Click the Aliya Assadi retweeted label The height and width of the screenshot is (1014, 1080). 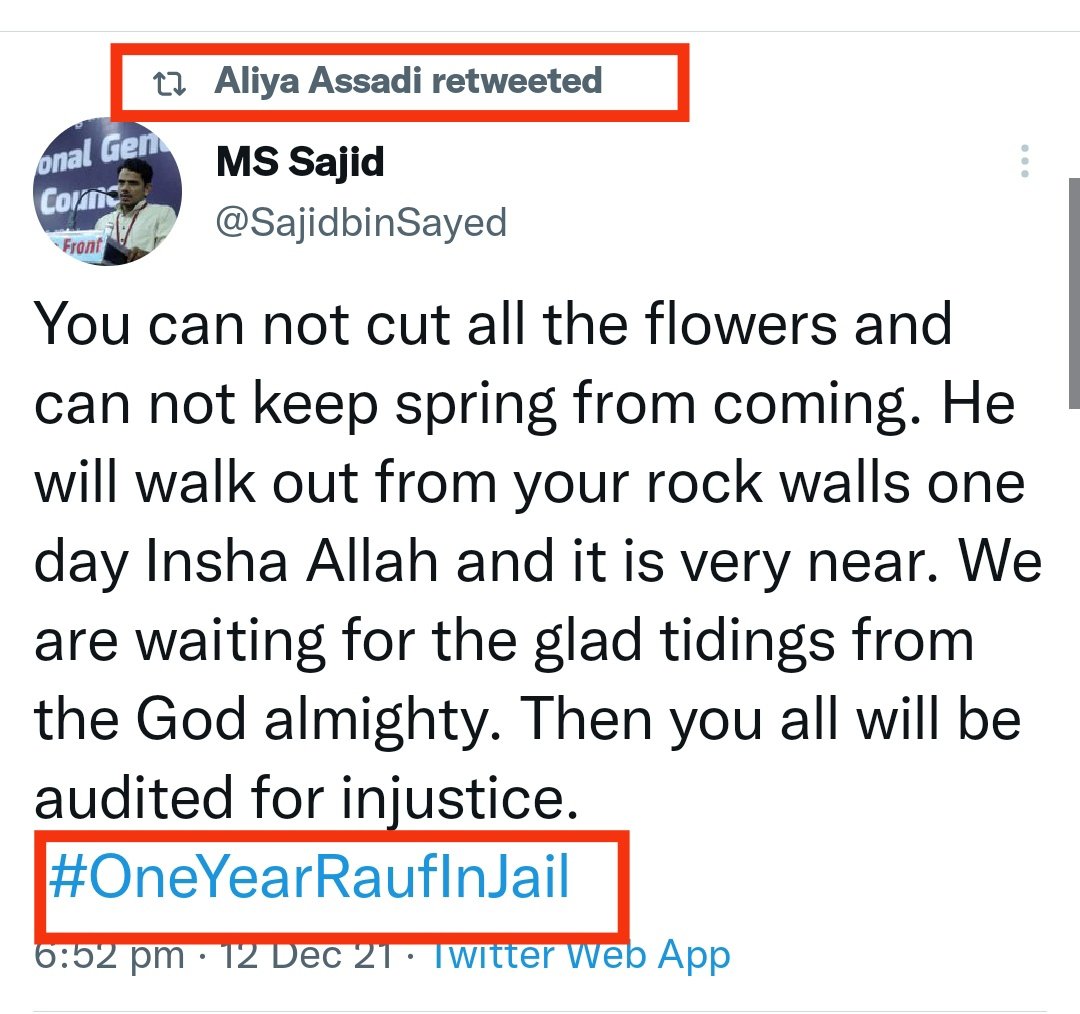click(408, 81)
